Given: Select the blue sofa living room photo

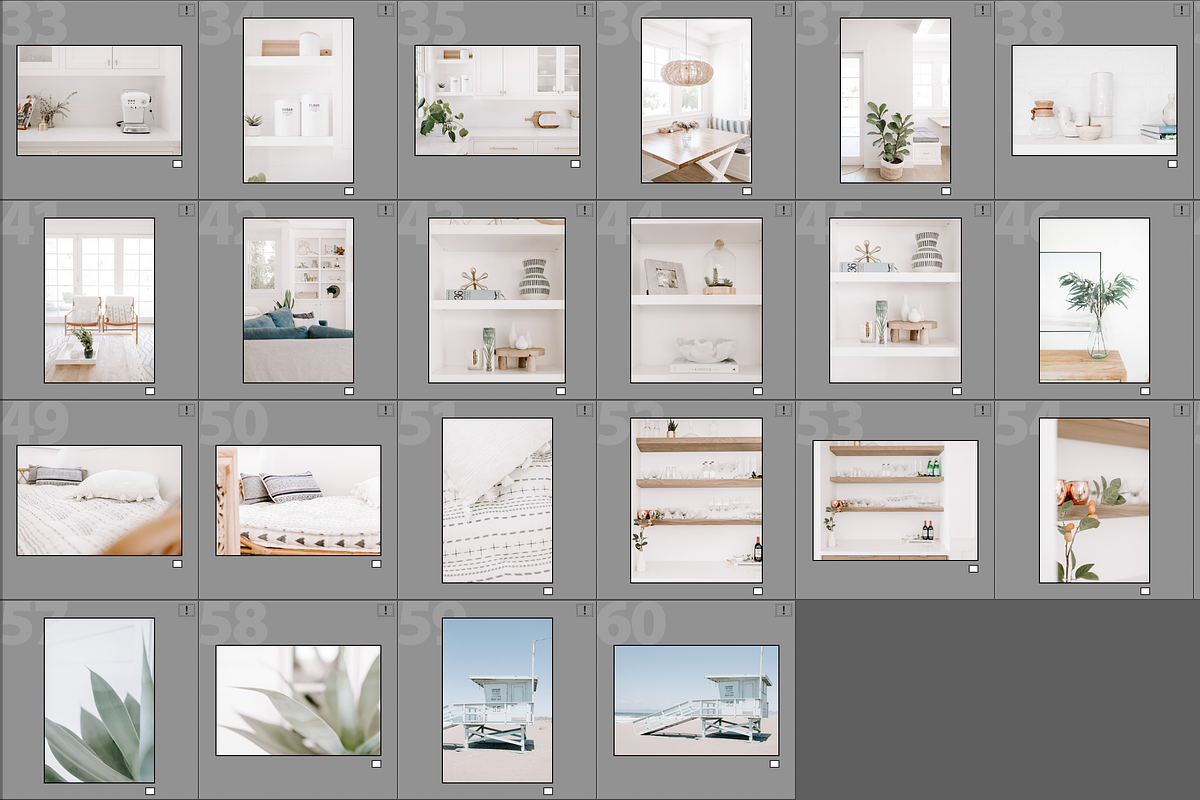Looking at the screenshot, I should pos(298,300).
